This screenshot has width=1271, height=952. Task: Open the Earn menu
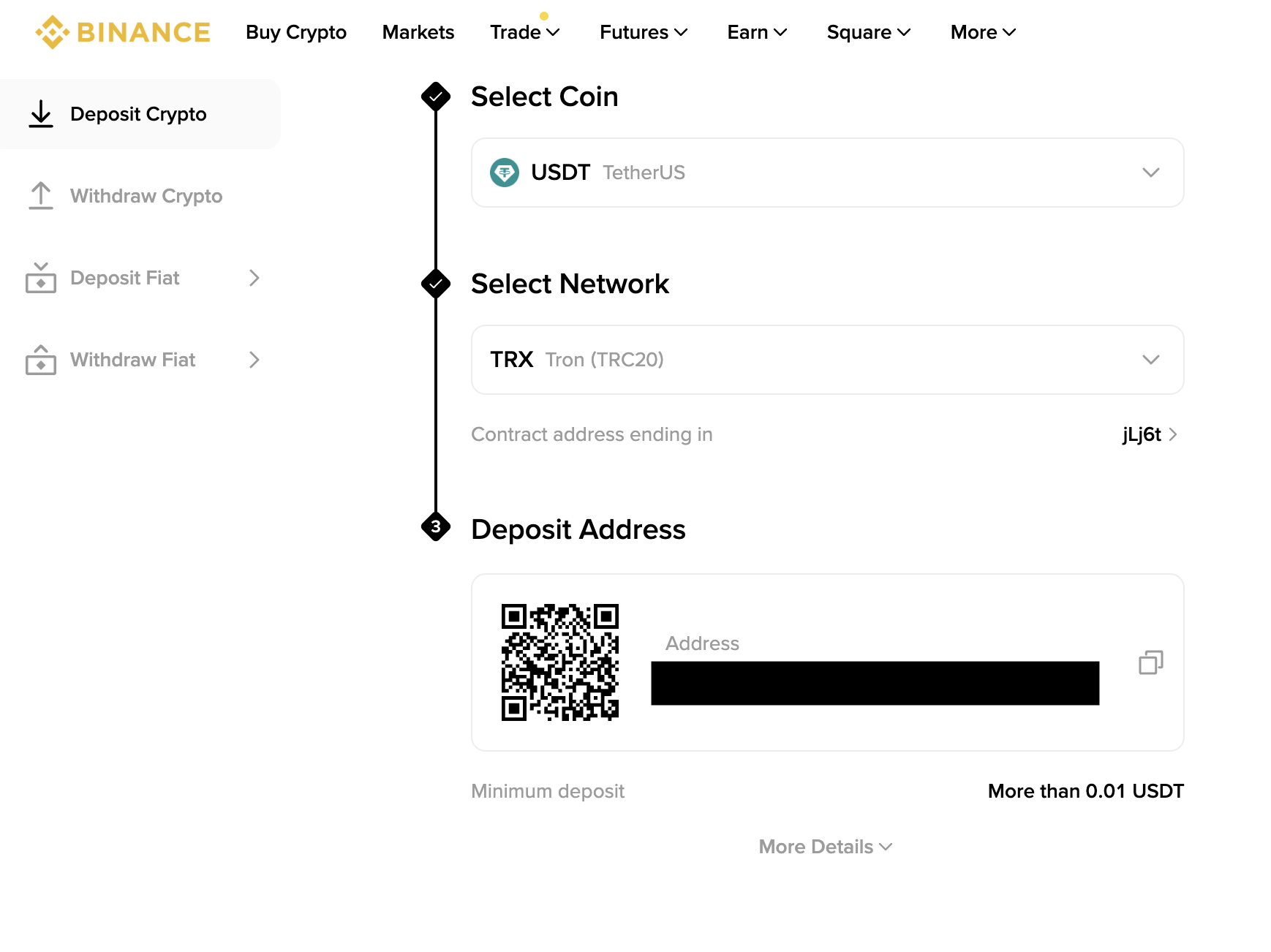coord(756,32)
